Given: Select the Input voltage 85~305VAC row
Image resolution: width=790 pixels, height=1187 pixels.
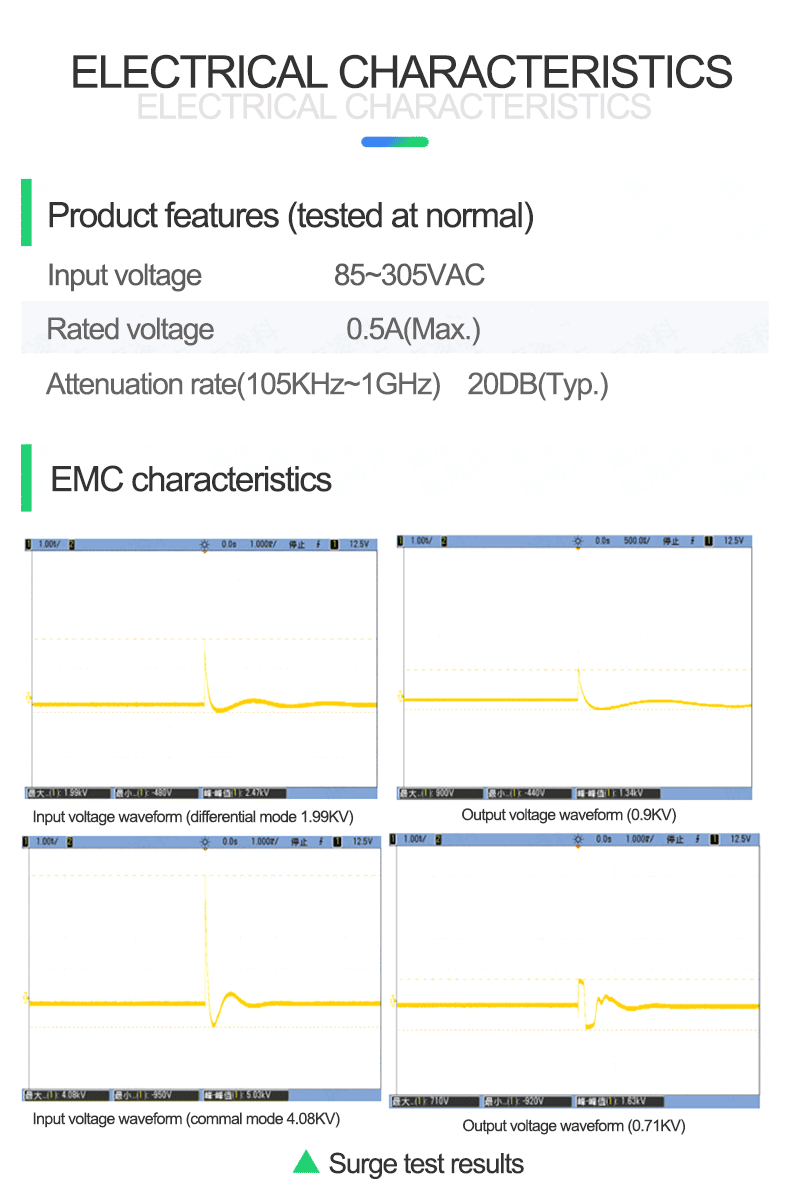Looking at the screenshot, I should pos(394,275).
